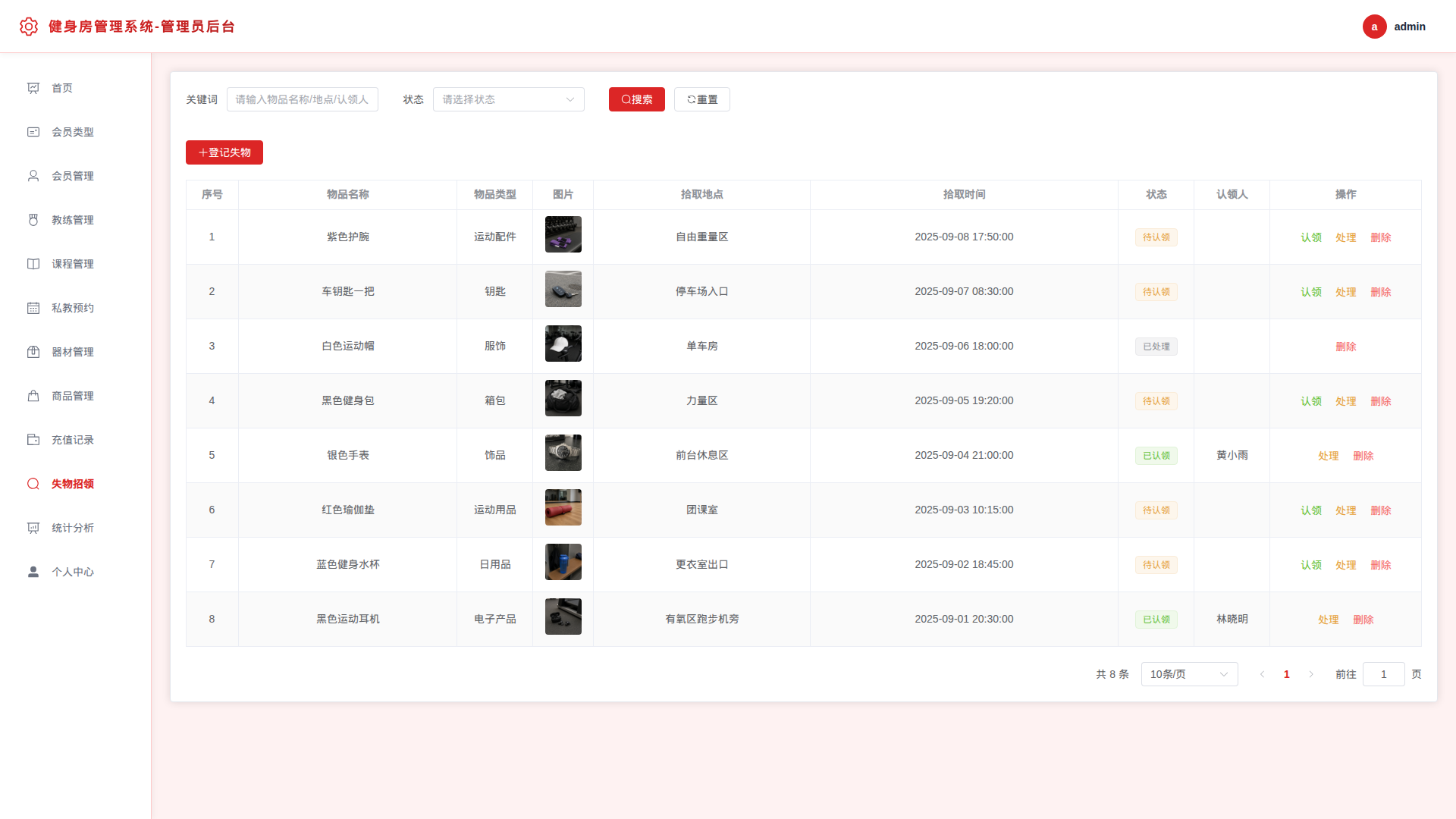The image size is (1456, 819).
Task: Click the 重置 button
Action: pos(702,99)
